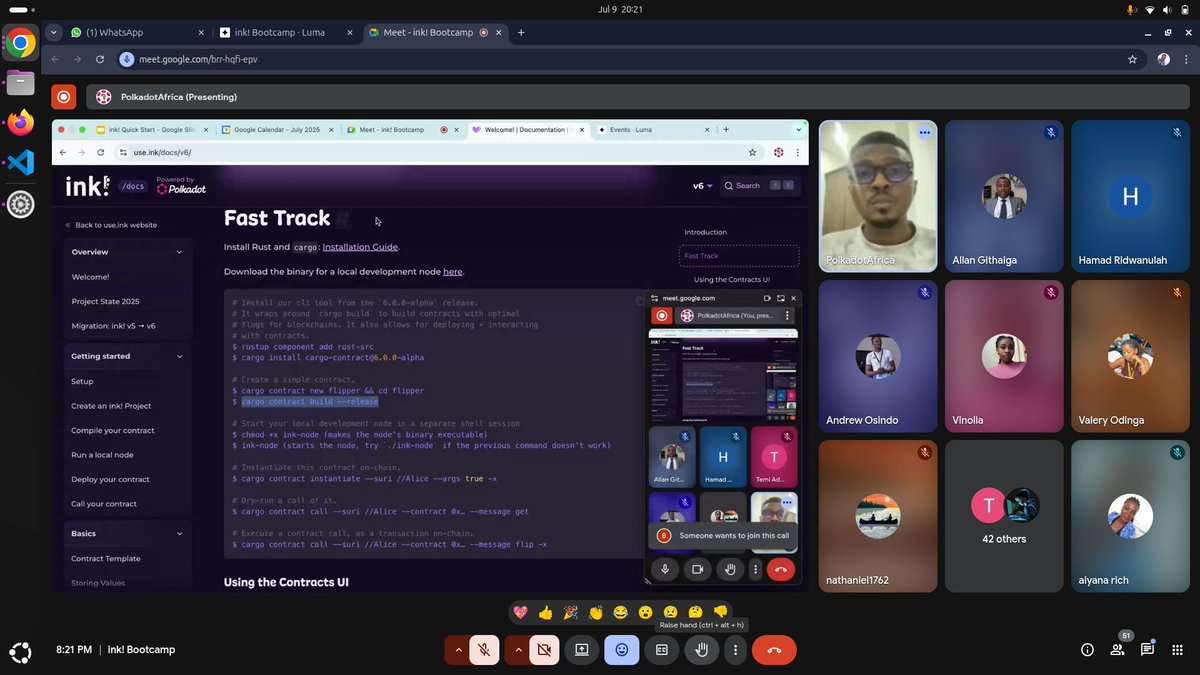The width and height of the screenshot is (1200, 675).
Task: Open the ink! Bootcamp Luma tab
Action: [x=280, y=32]
